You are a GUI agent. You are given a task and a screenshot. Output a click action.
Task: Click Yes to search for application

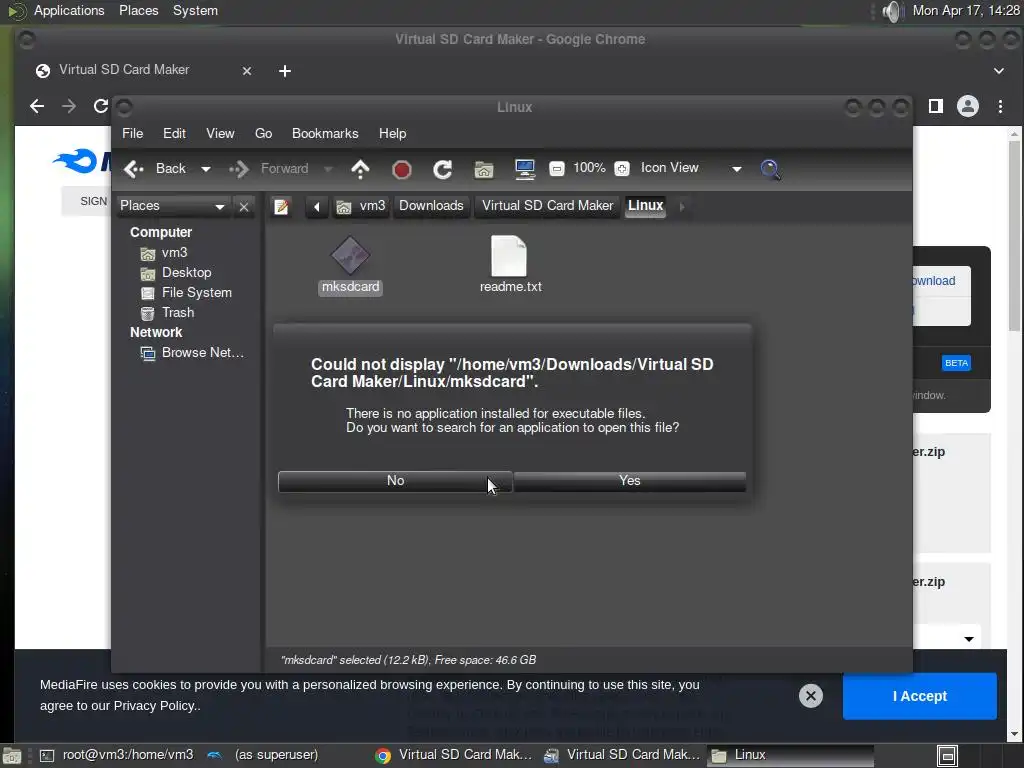click(630, 481)
